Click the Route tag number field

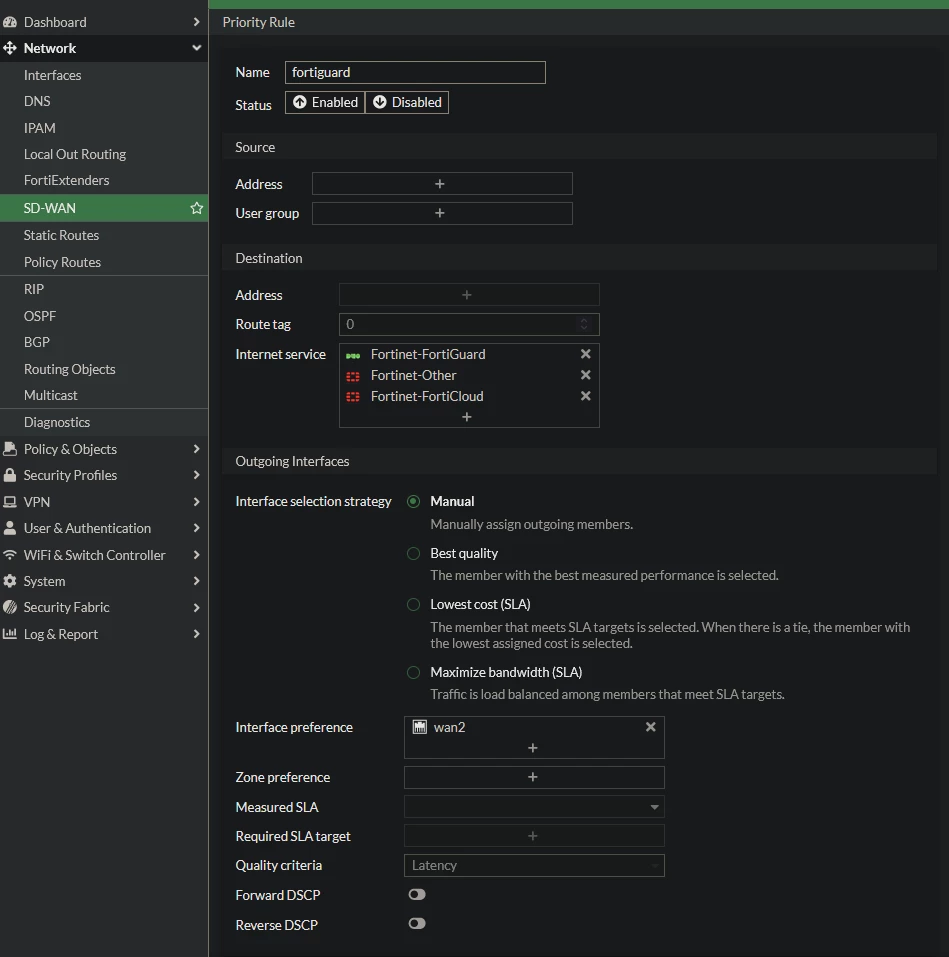(469, 325)
